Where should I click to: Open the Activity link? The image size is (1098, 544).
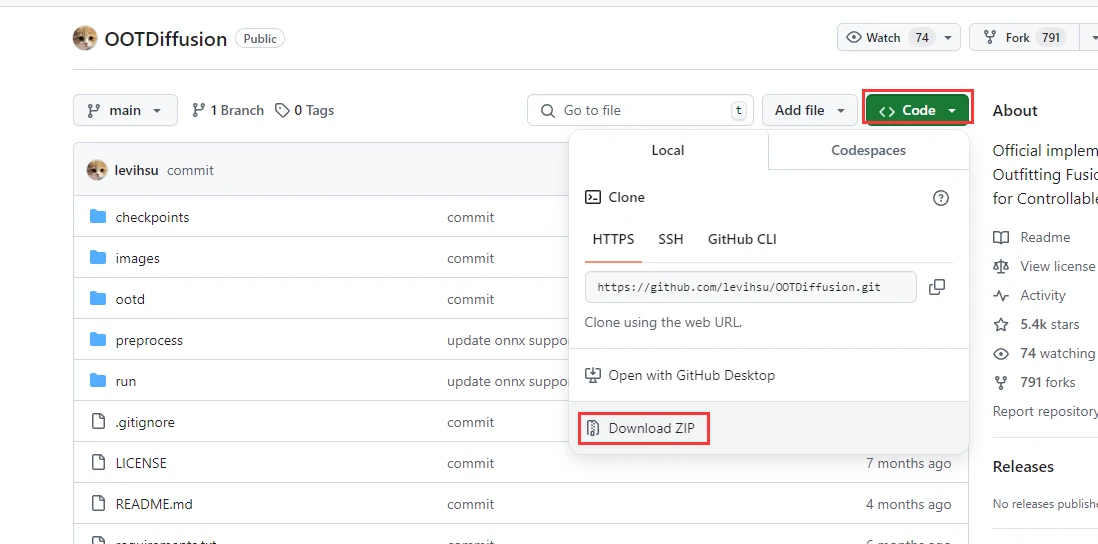tap(1043, 295)
